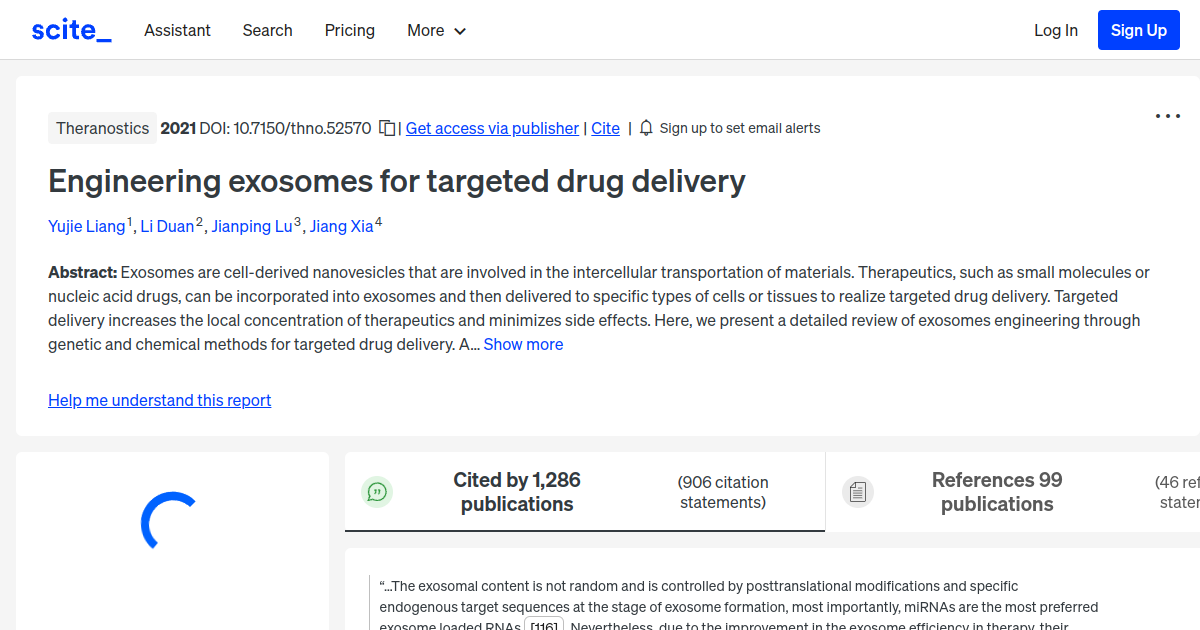Select Pricing in the navigation bar
Image resolution: width=1200 pixels, height=630 pixels.
349,31
